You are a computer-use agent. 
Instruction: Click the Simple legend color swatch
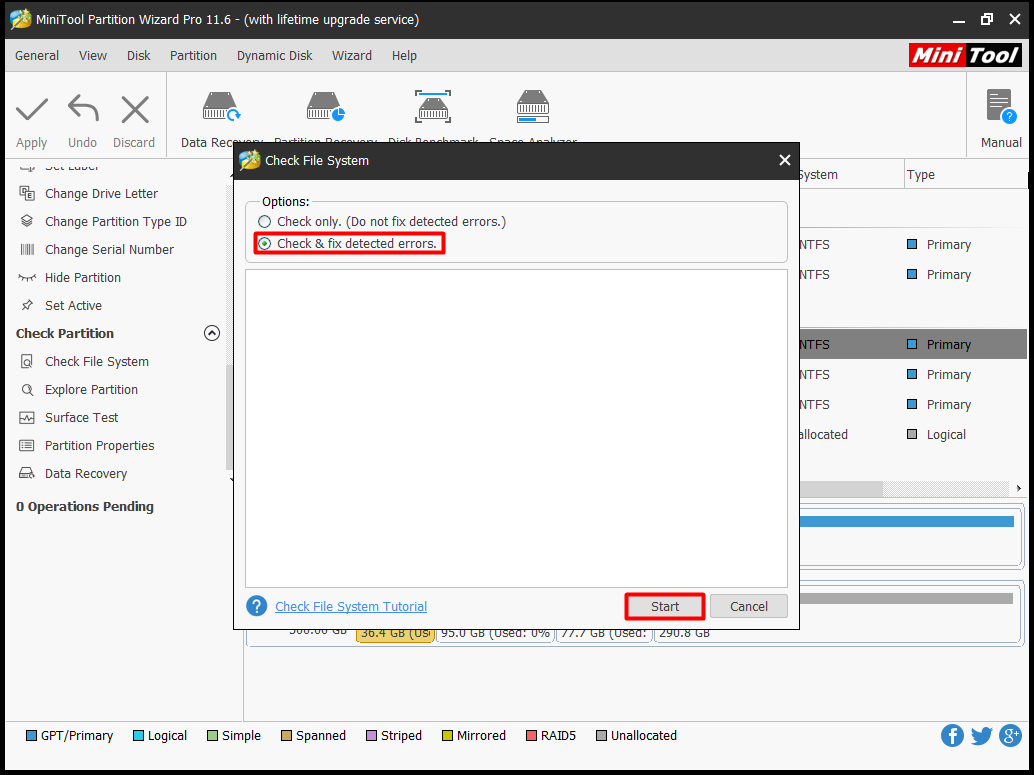pos(212,735)
